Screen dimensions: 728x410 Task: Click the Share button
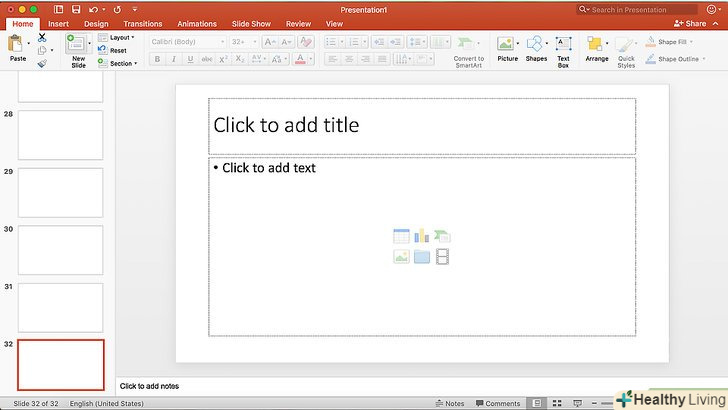tap(690, 23)
